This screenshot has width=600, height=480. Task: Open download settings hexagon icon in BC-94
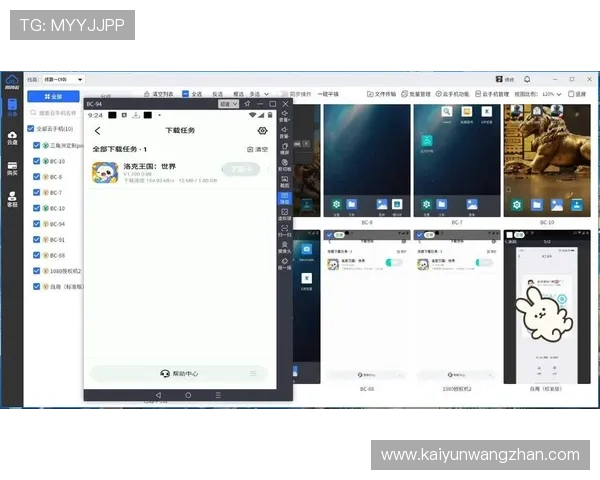point(262,131)
